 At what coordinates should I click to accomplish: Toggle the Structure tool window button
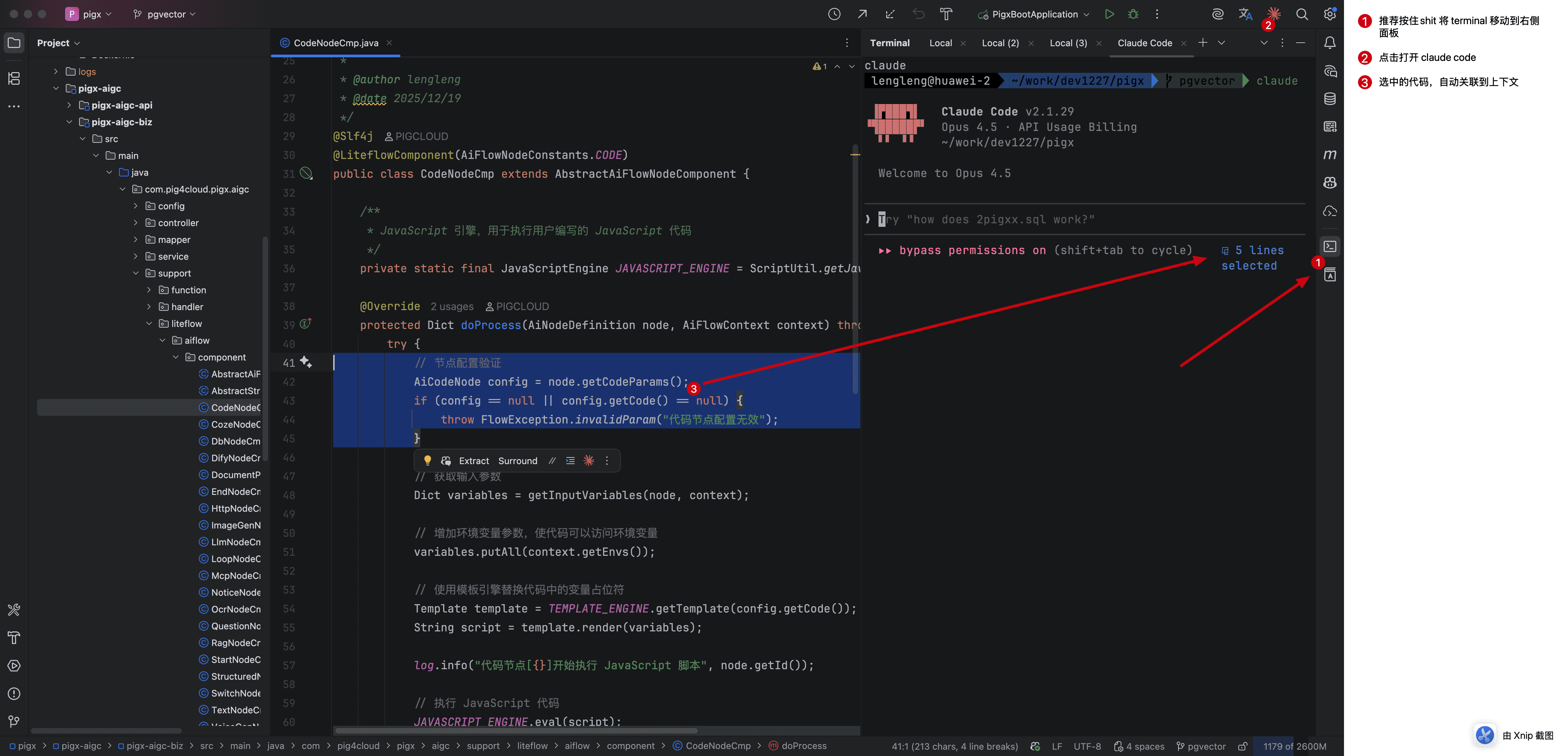[x=13, y=78]
